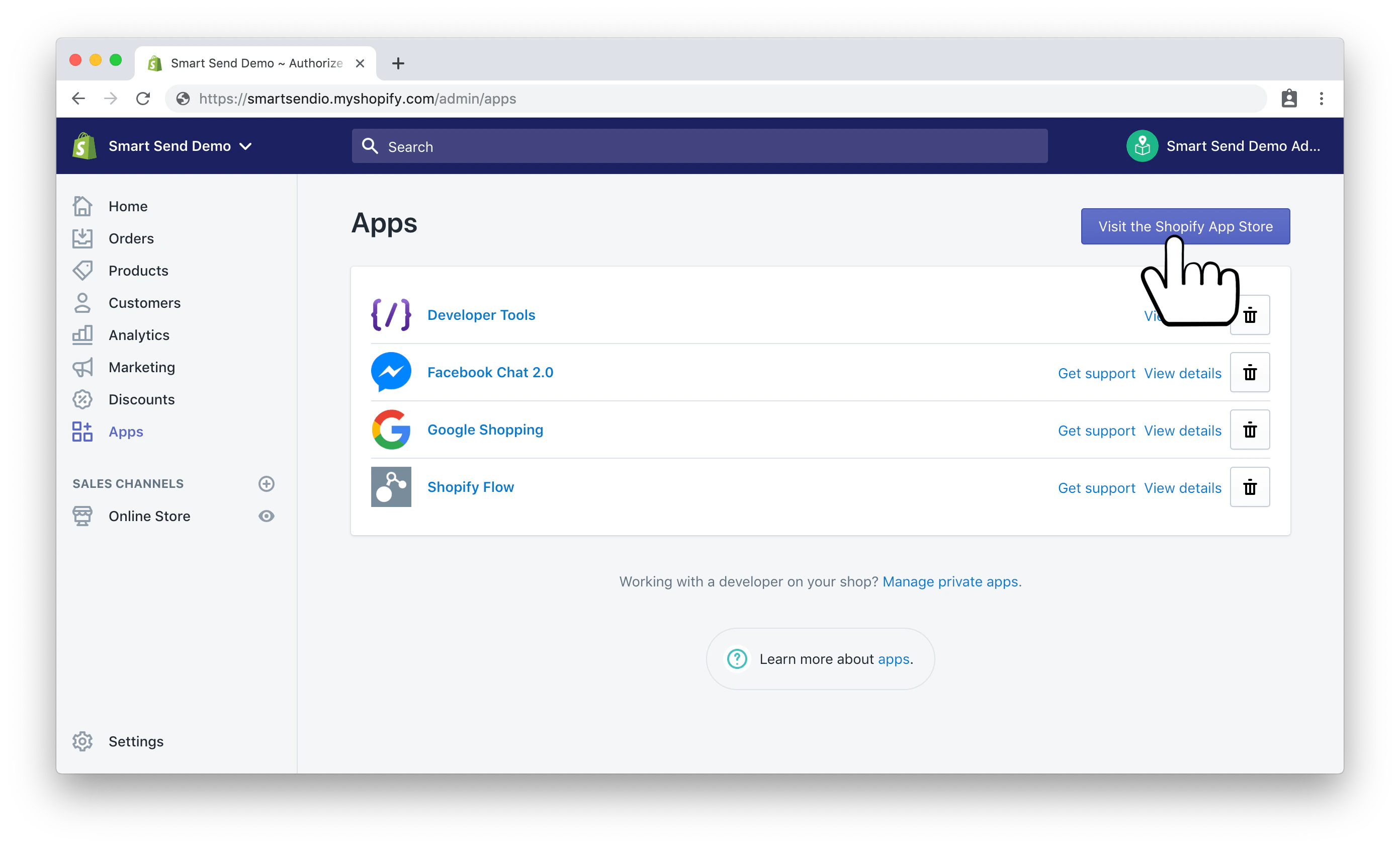Screen dimensions: 1400x848
Task: Open the Shopify Flow app link
Action: point(471,487)
